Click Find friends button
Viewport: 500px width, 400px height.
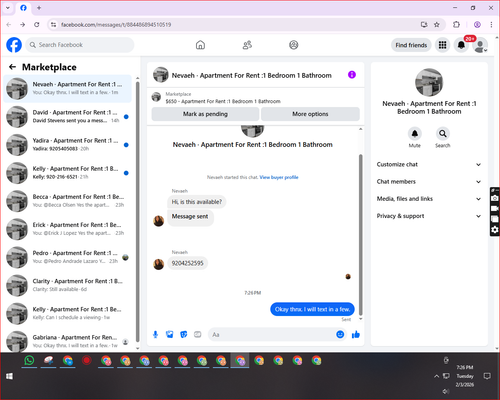click(411, 45)
